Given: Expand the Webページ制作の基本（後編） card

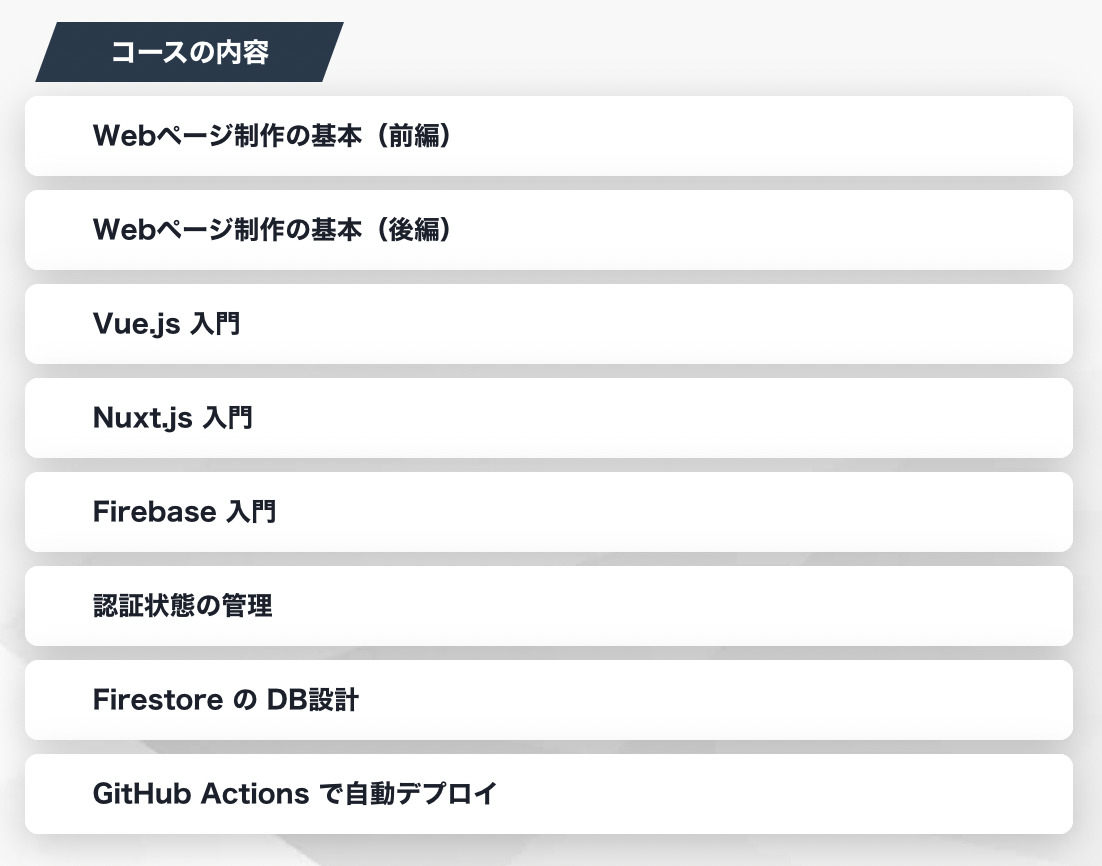Looking at the screenshot, I should [x=548, y=230].
